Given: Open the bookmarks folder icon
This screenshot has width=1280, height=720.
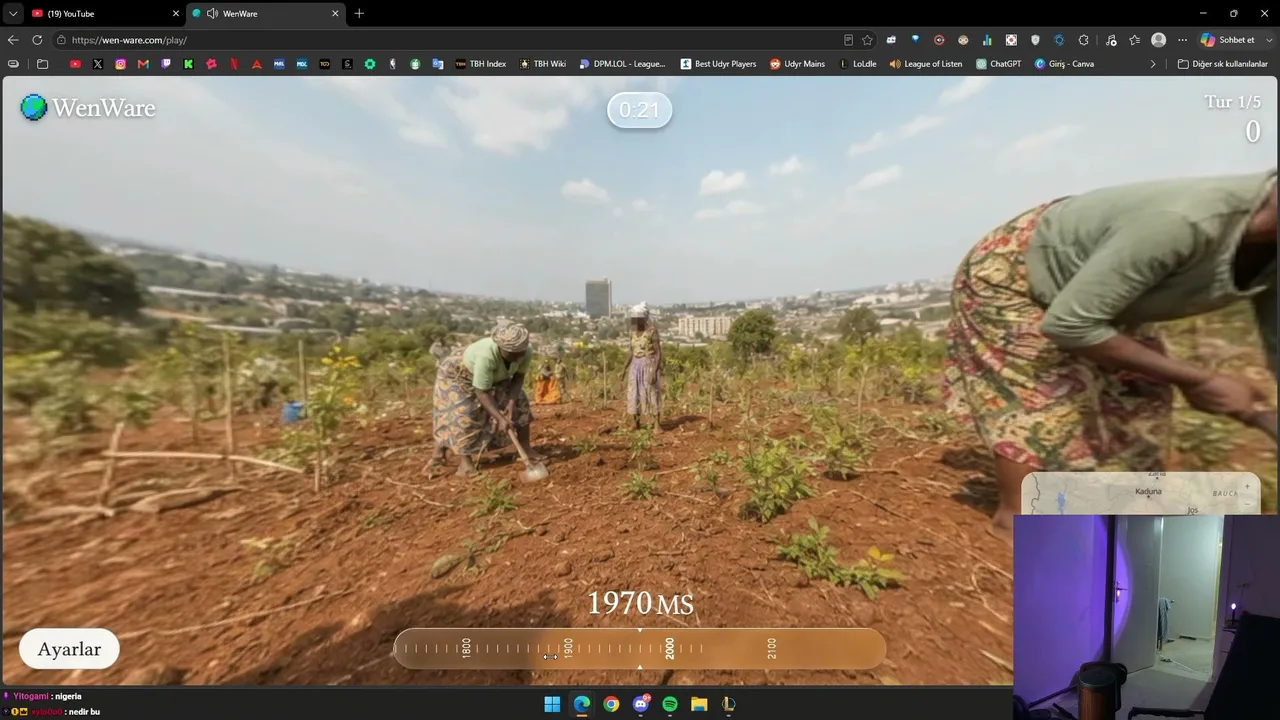Looking at the screenshot, I should click(42, 64).
